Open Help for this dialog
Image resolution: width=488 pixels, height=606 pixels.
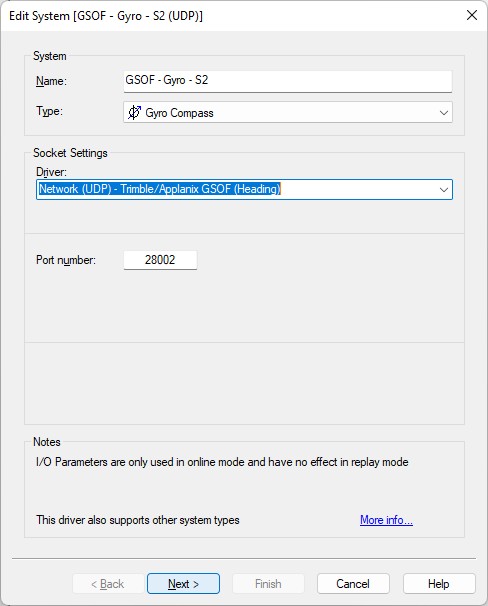pyautogui.click(x=439, y=584)
